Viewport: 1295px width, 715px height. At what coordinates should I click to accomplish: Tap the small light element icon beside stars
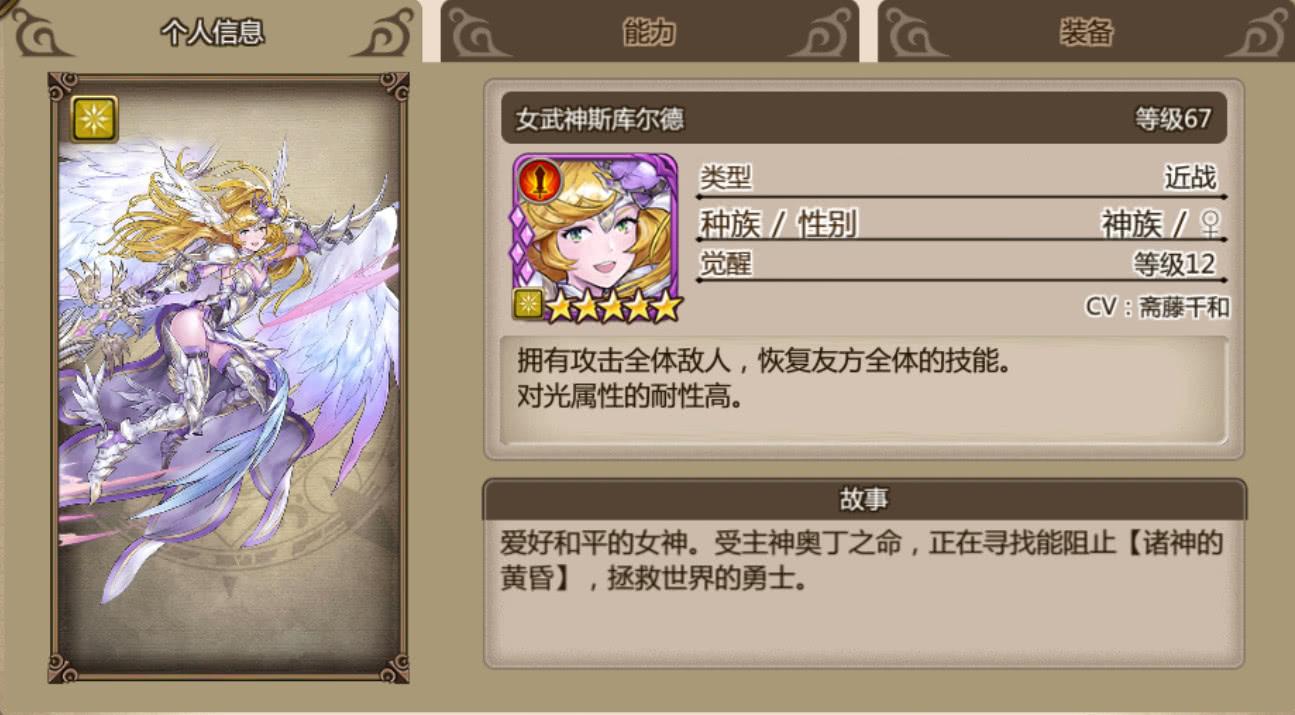528,305
